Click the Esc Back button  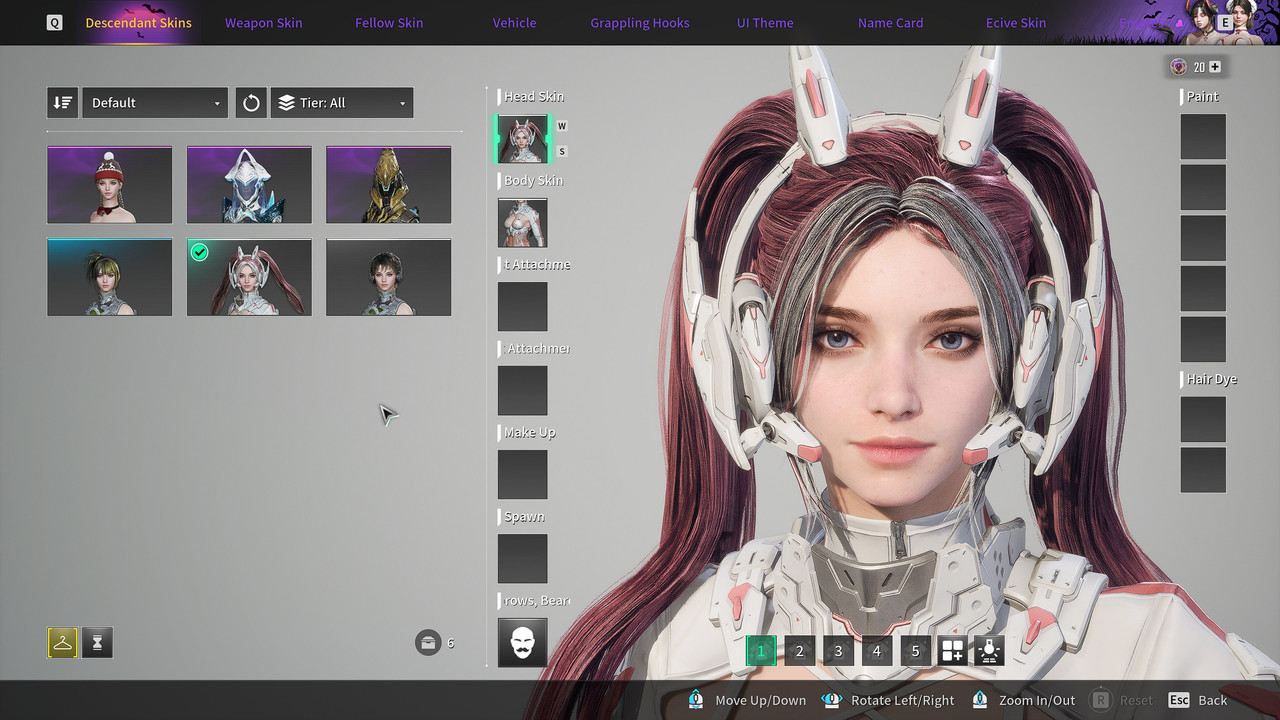pyautogui.click(x=1198, y=700)
